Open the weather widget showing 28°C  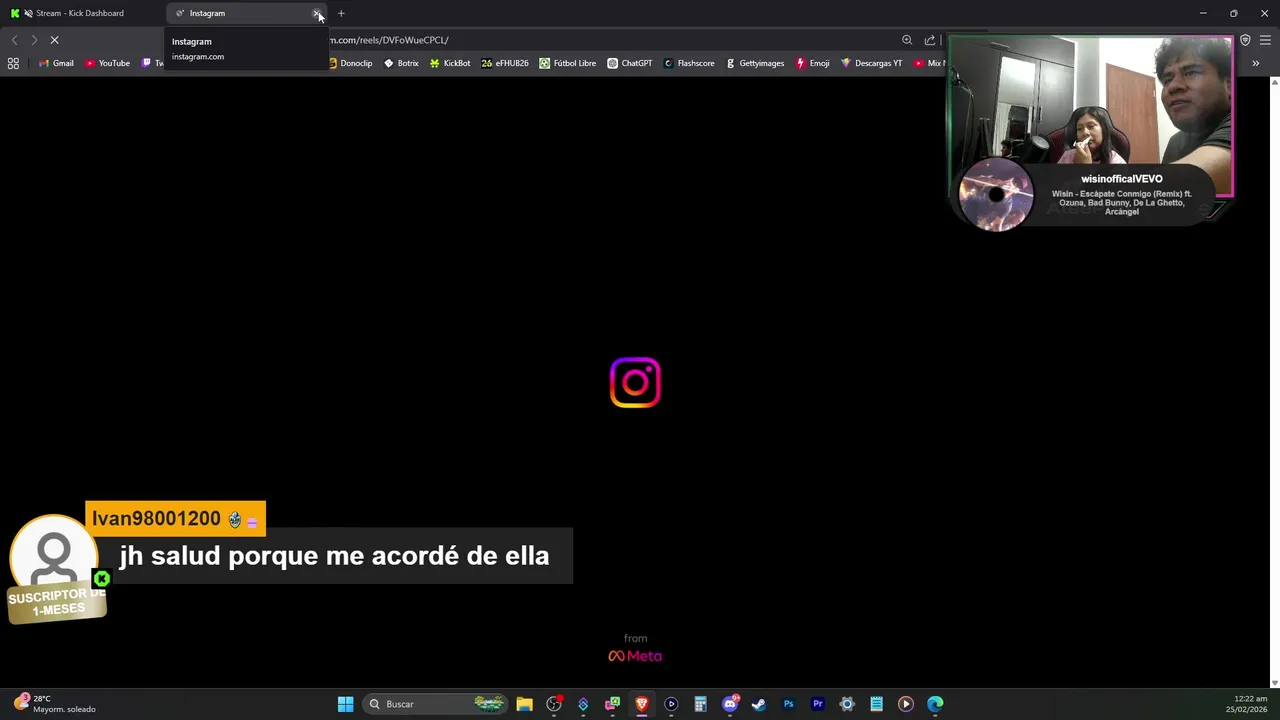point(55,704)
